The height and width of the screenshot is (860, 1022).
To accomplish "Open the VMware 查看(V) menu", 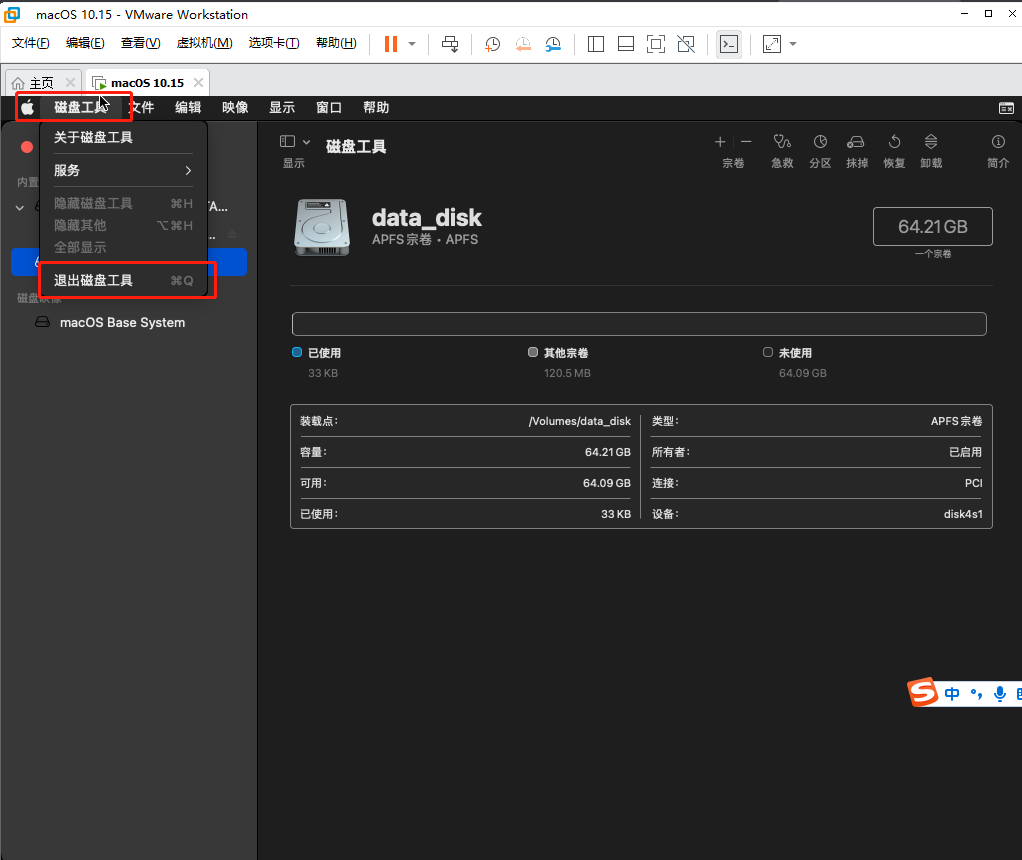I will pos(140,43).
